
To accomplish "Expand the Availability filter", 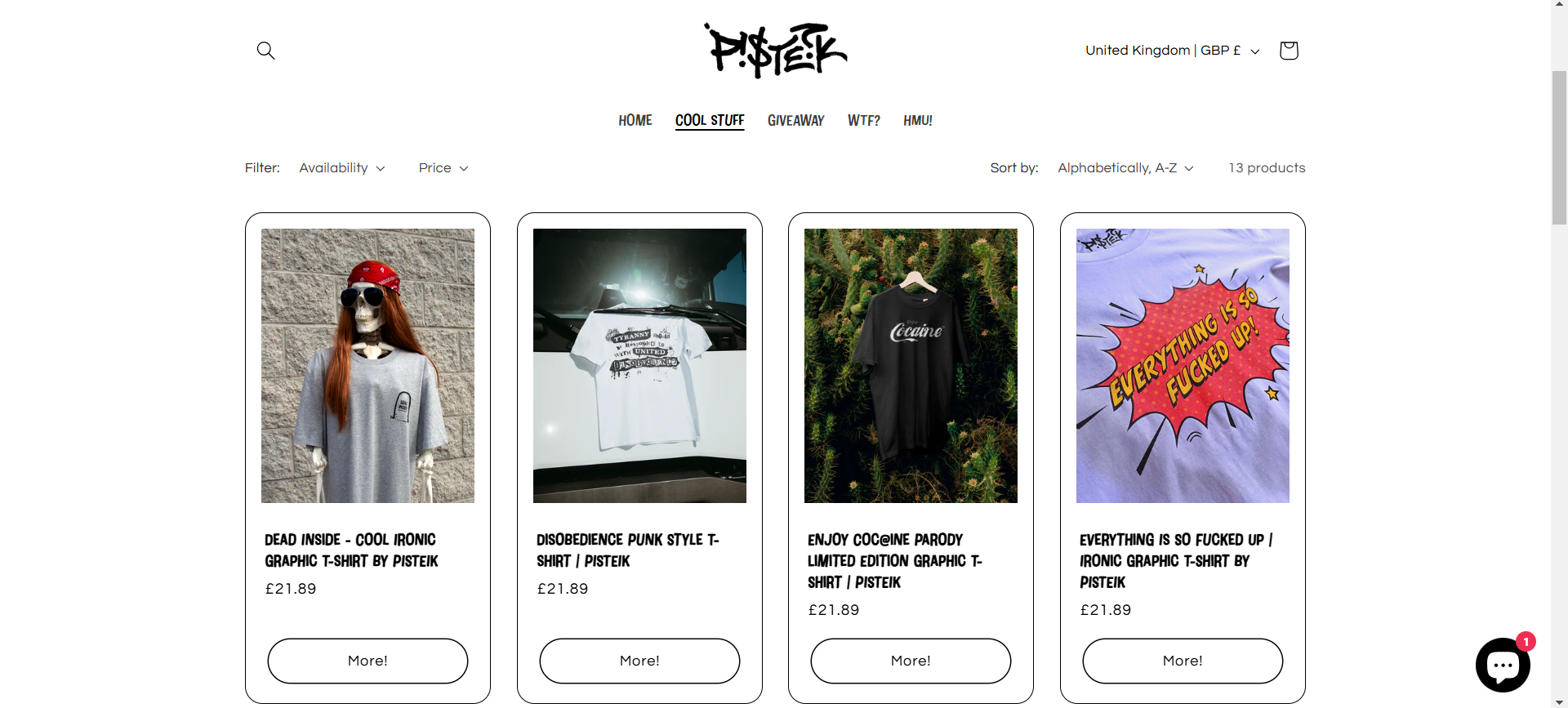I will tap(342, 168).
